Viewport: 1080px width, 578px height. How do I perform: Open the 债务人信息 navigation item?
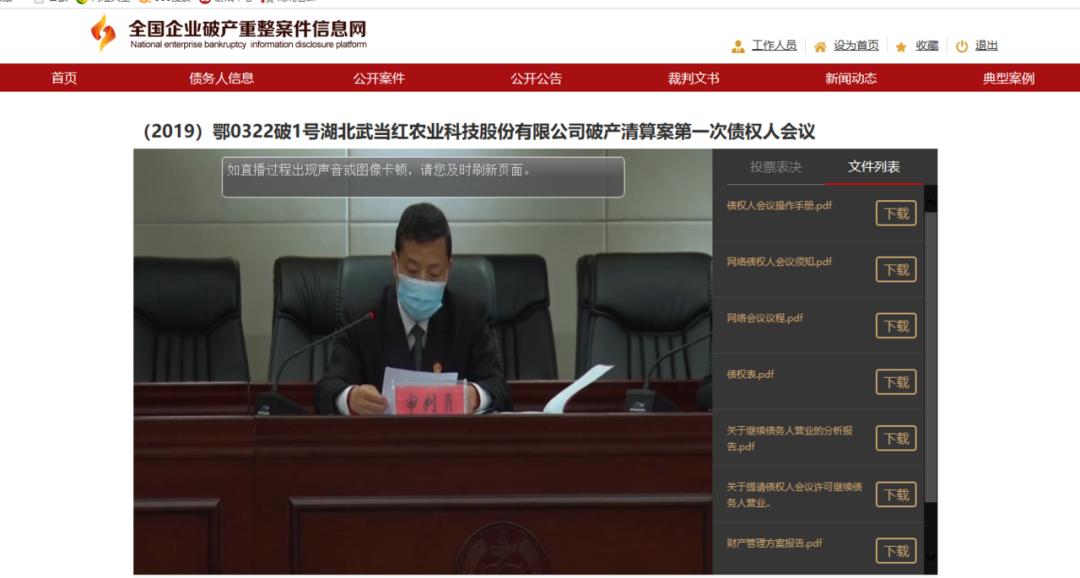222,78
